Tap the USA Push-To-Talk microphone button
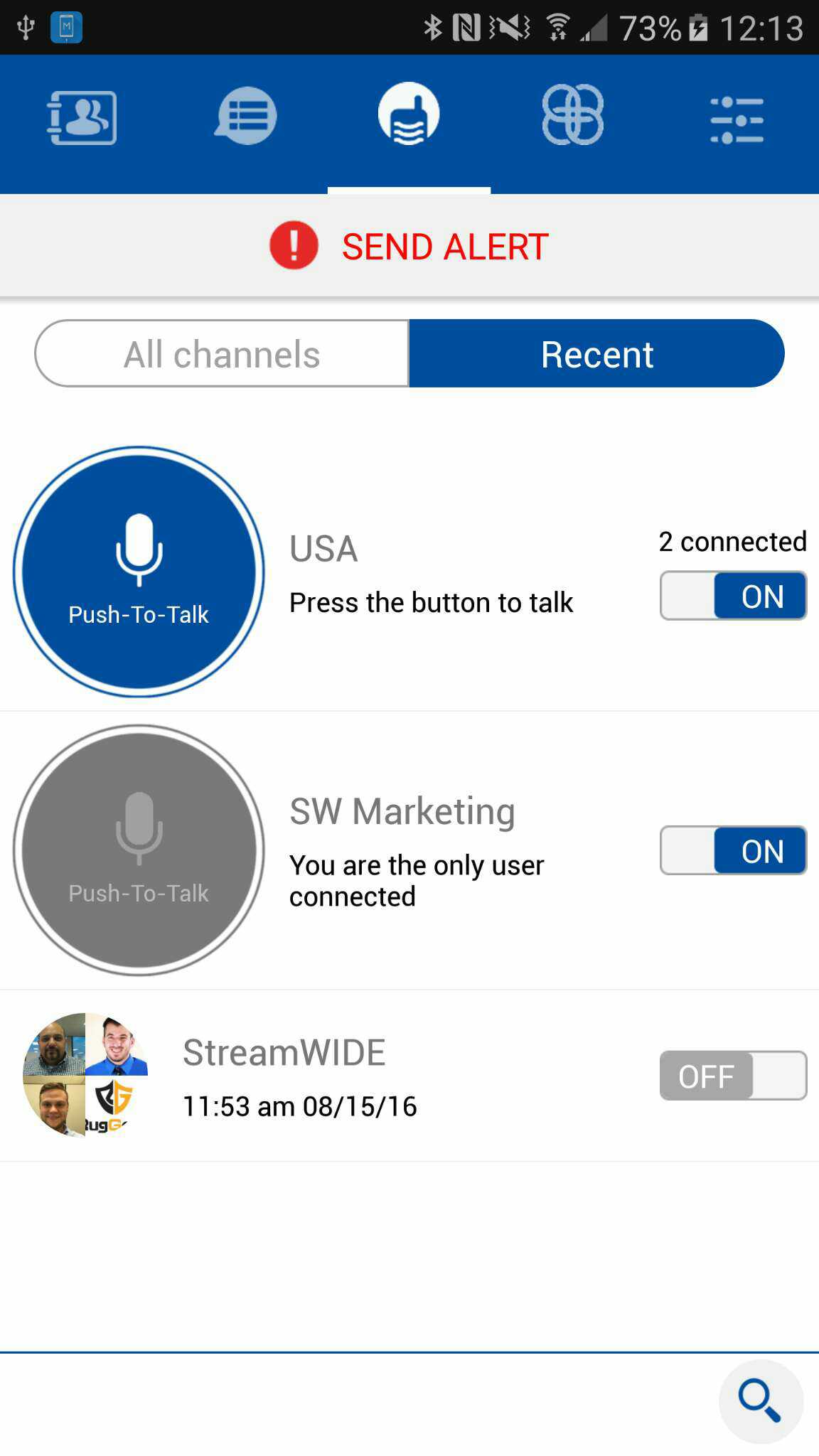The width and height of the screenshot is (819, 1456). pyautogui.click(x=139, y=572)
